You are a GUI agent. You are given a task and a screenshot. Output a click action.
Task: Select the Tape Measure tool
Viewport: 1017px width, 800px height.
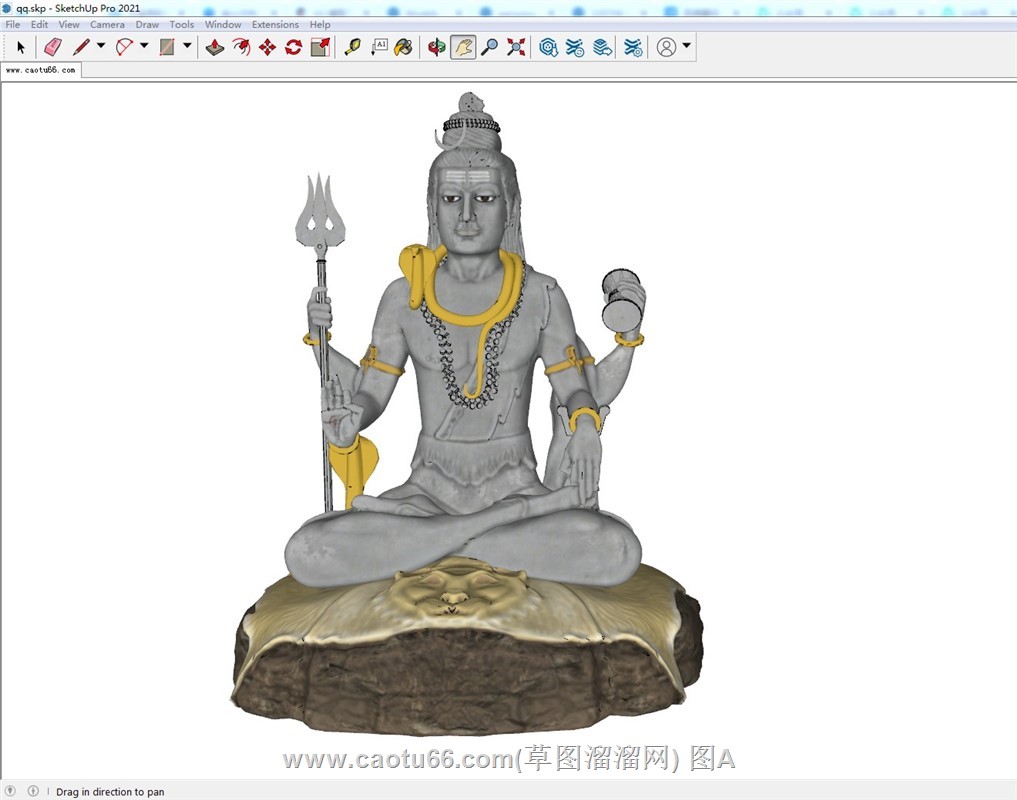(352, 47)
